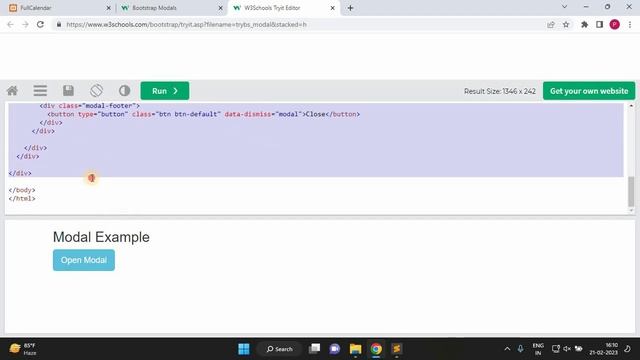
Task: Click the closing </html> tag line
Action: coord(22,199)
